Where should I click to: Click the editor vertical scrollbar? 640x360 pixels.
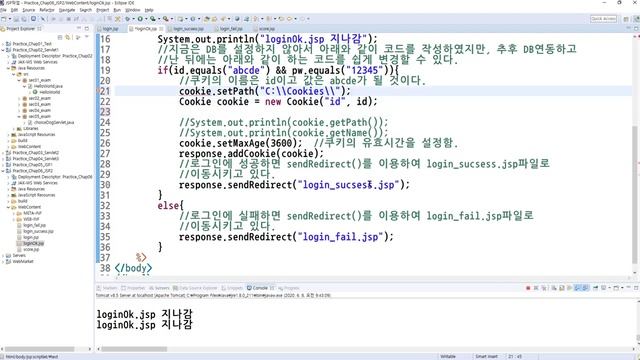(x=634, y=194)
